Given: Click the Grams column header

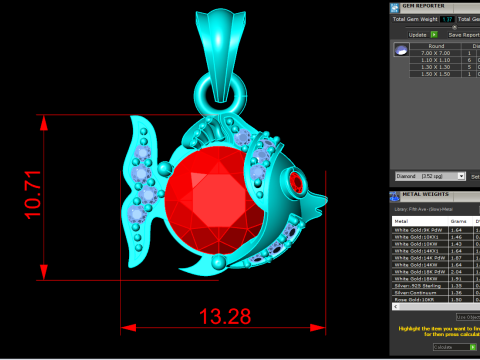Looking at the screenshot, I should coord(460,221).
